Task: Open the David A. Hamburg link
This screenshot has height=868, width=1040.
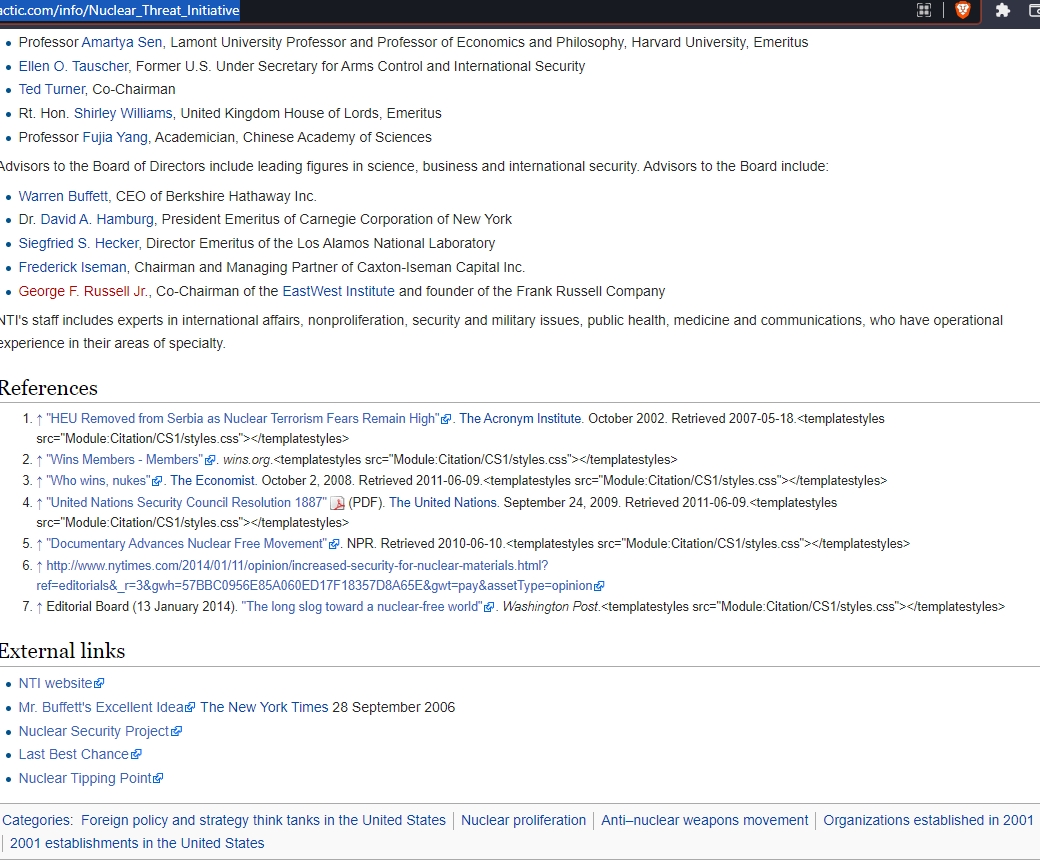Action: (97, 219)
